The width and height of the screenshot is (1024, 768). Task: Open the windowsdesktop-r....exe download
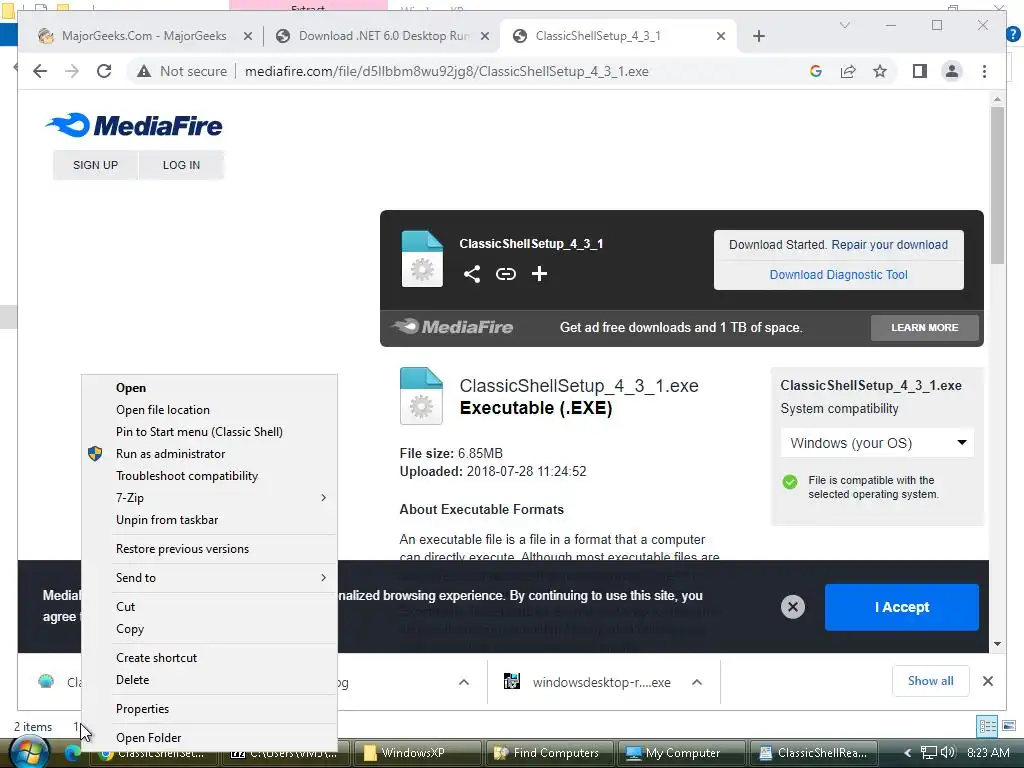click(x=588, y=682)
